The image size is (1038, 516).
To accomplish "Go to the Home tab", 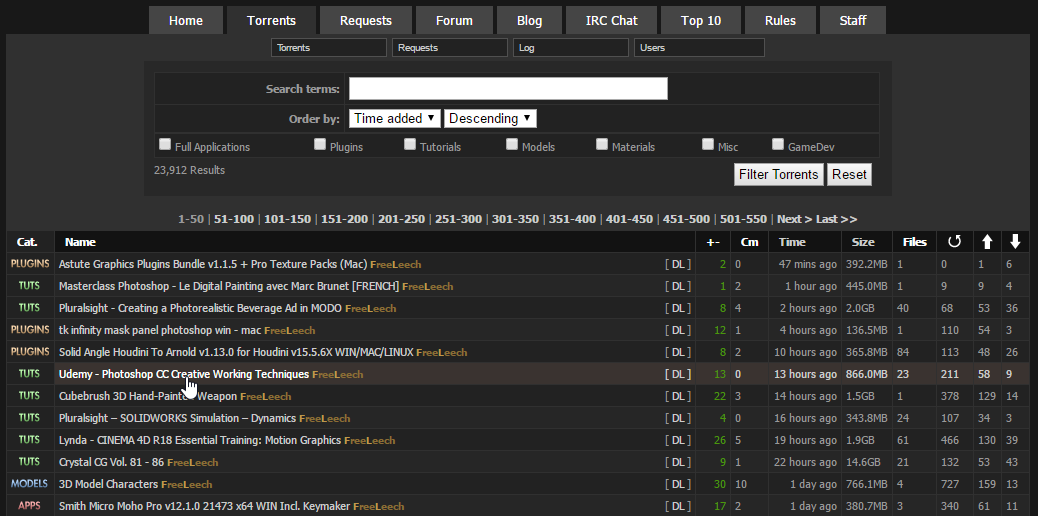I will pyautogui.click(x=185, y=21).
